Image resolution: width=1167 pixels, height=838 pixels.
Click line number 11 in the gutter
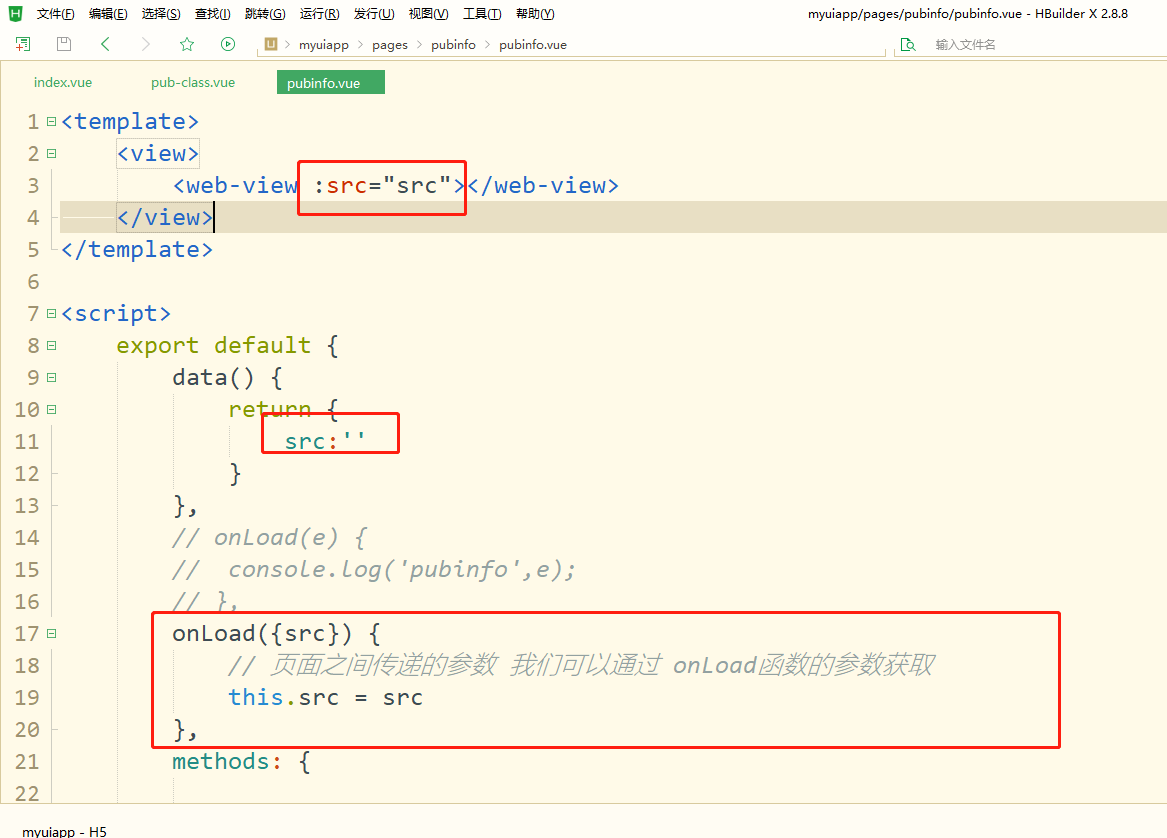click(27, 441)
